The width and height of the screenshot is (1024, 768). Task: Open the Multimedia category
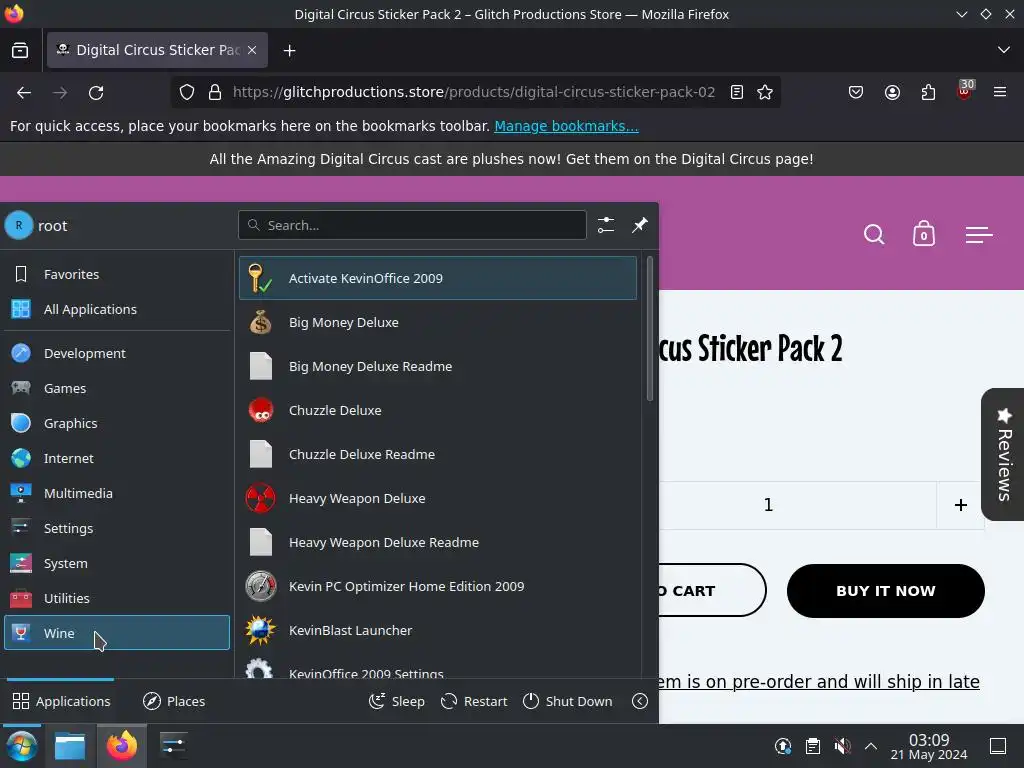click(x=117, y=494)
